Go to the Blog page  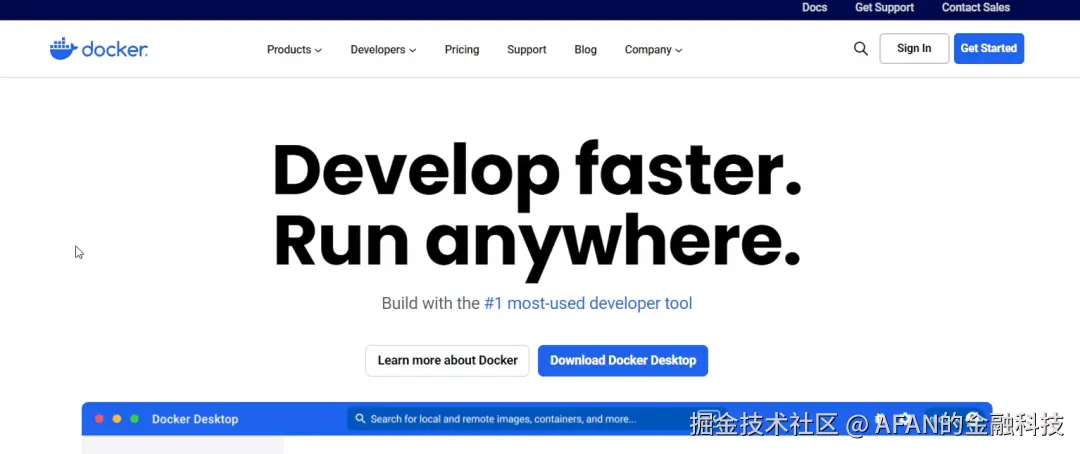pyautogui.click(x=585, y=50)
